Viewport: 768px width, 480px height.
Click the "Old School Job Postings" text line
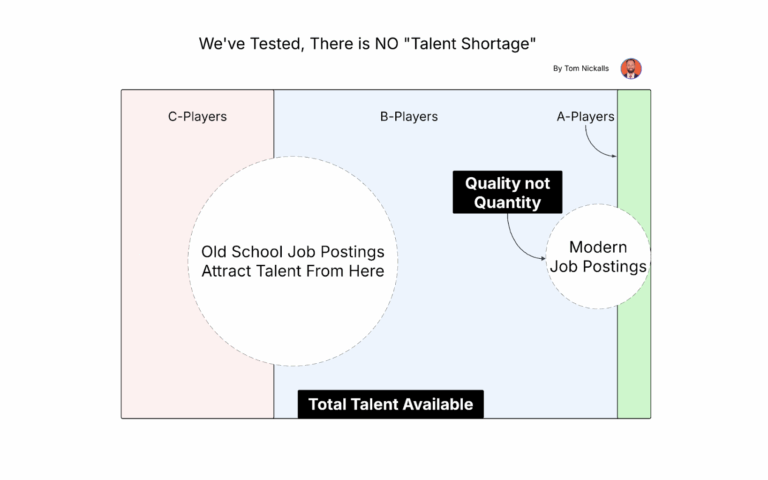pos(292,252)
